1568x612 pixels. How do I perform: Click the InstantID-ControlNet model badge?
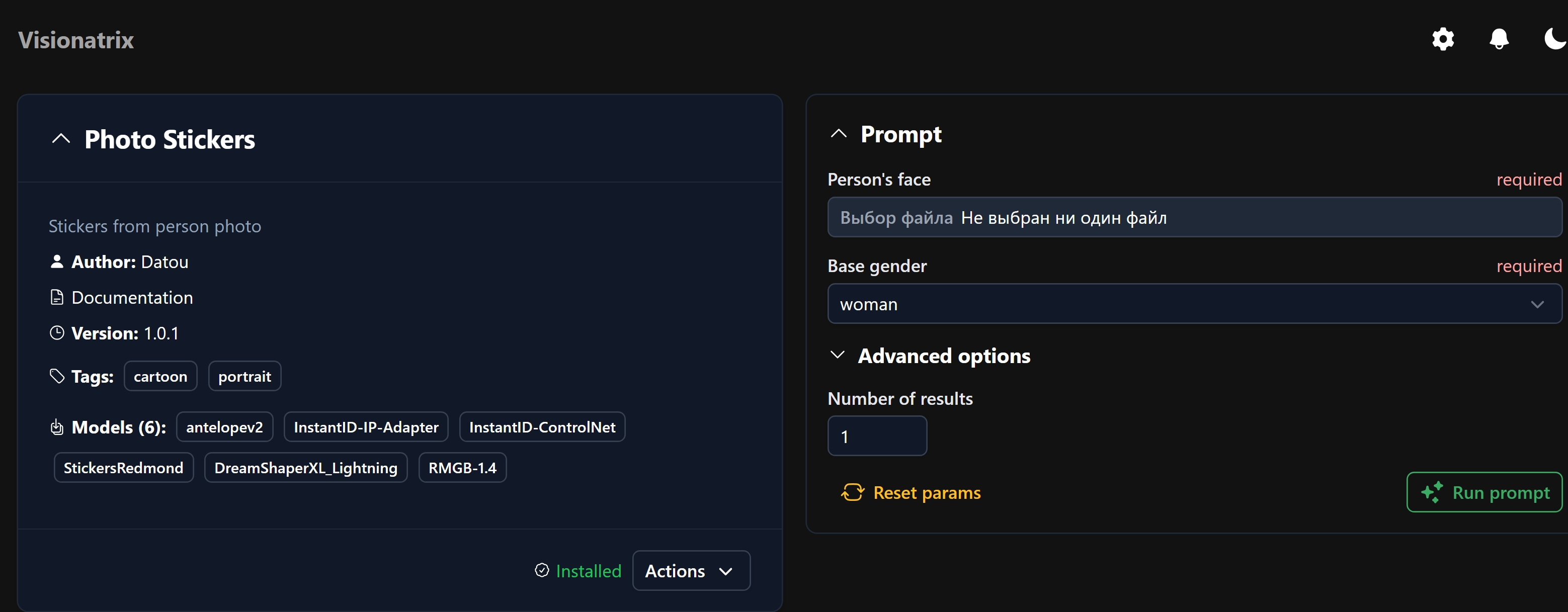point(542,427)
